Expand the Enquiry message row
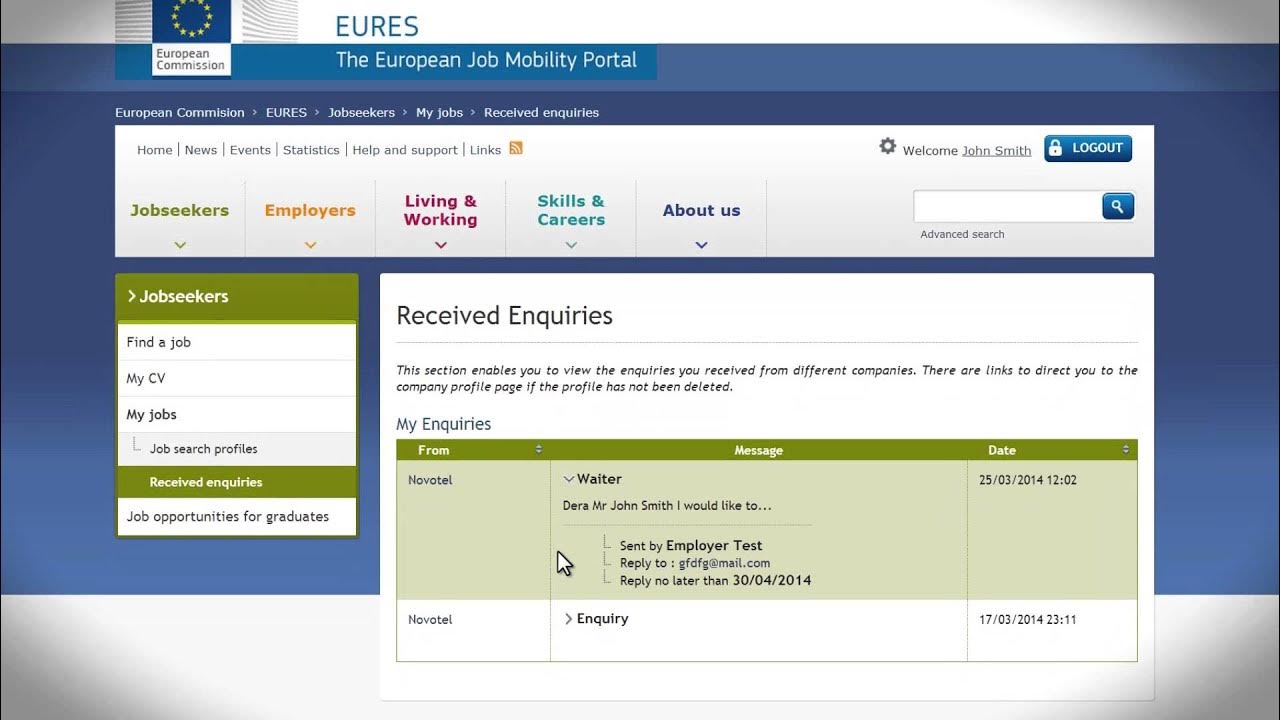This screenshot has height=720, width=1280. (569, 619)
